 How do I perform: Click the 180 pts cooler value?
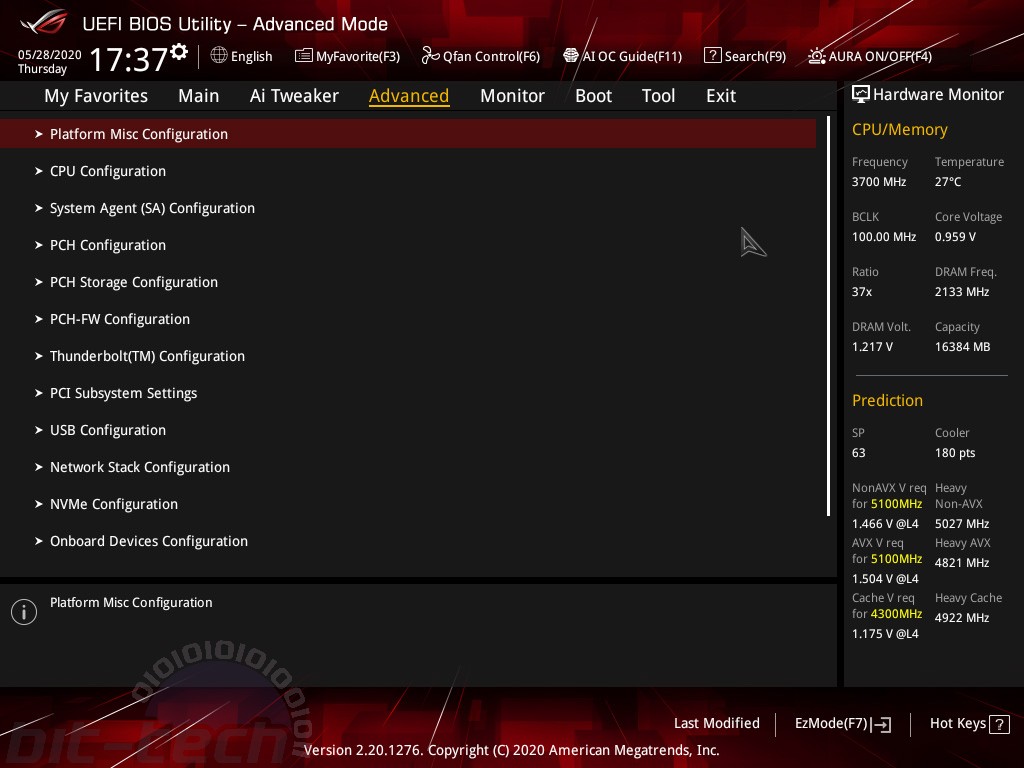[x=955, y=453]
